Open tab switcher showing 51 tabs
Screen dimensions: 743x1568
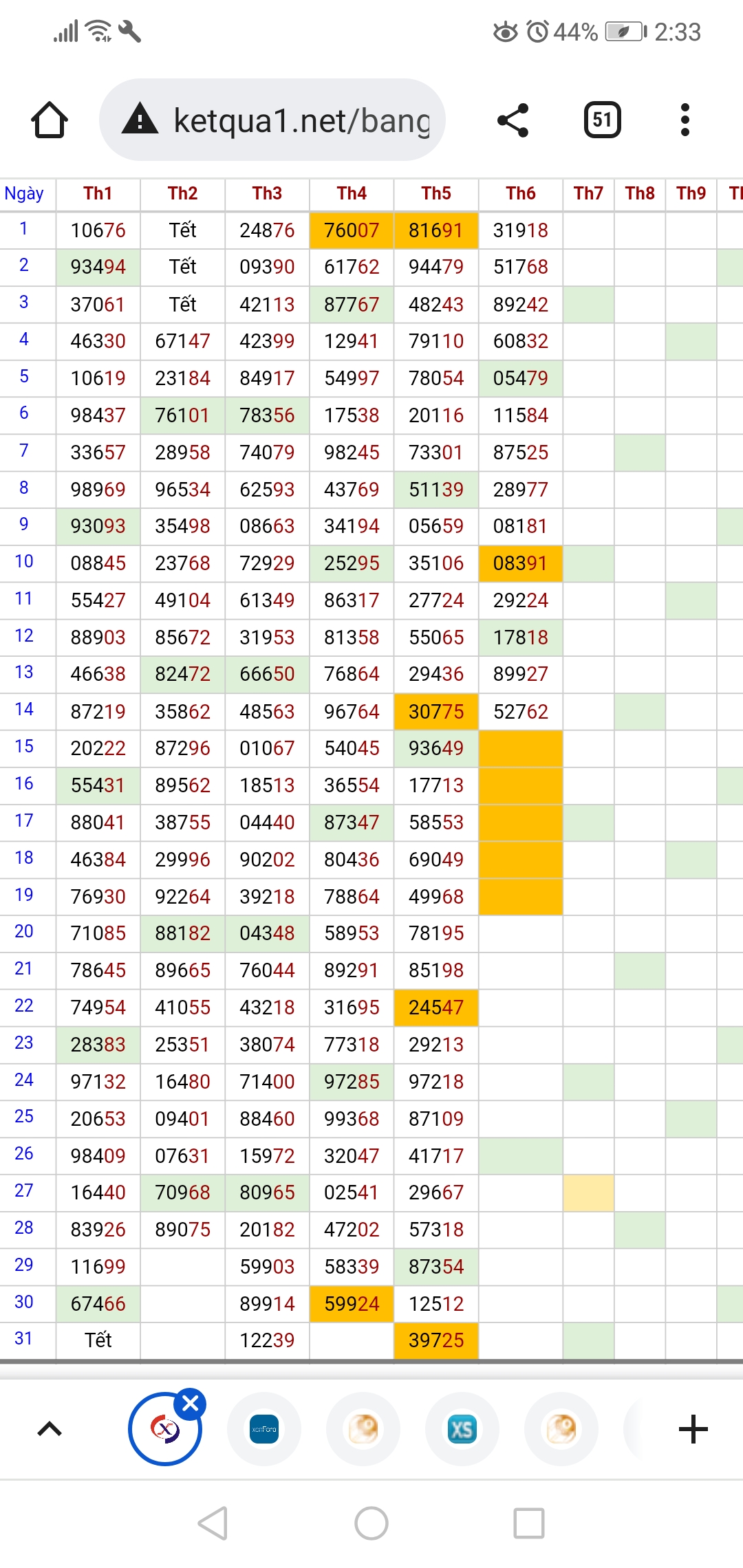[x=602, y=120]
